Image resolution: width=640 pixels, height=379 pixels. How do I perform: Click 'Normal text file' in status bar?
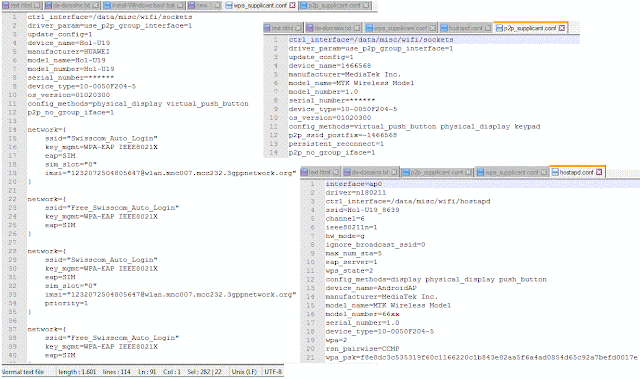tap(22, 372)
